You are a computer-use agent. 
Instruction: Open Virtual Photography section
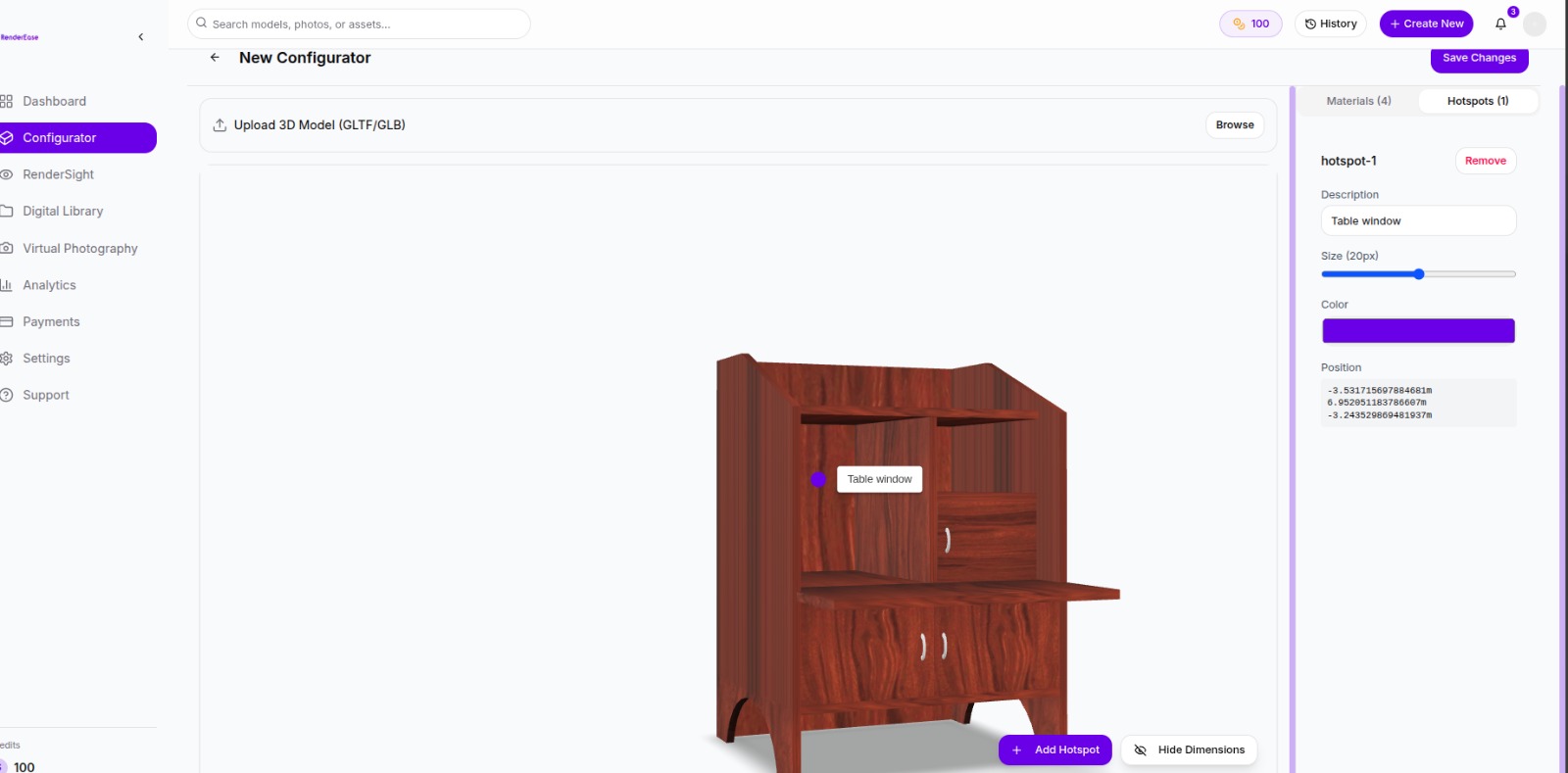point(78,248)
